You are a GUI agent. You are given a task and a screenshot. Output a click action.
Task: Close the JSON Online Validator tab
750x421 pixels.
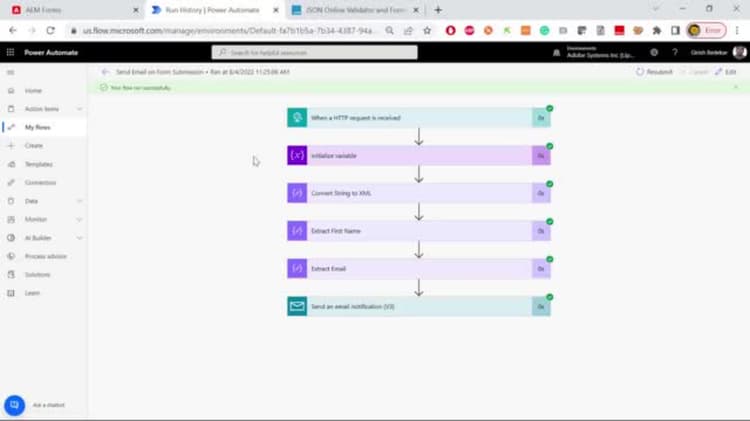tap(416, 10)
